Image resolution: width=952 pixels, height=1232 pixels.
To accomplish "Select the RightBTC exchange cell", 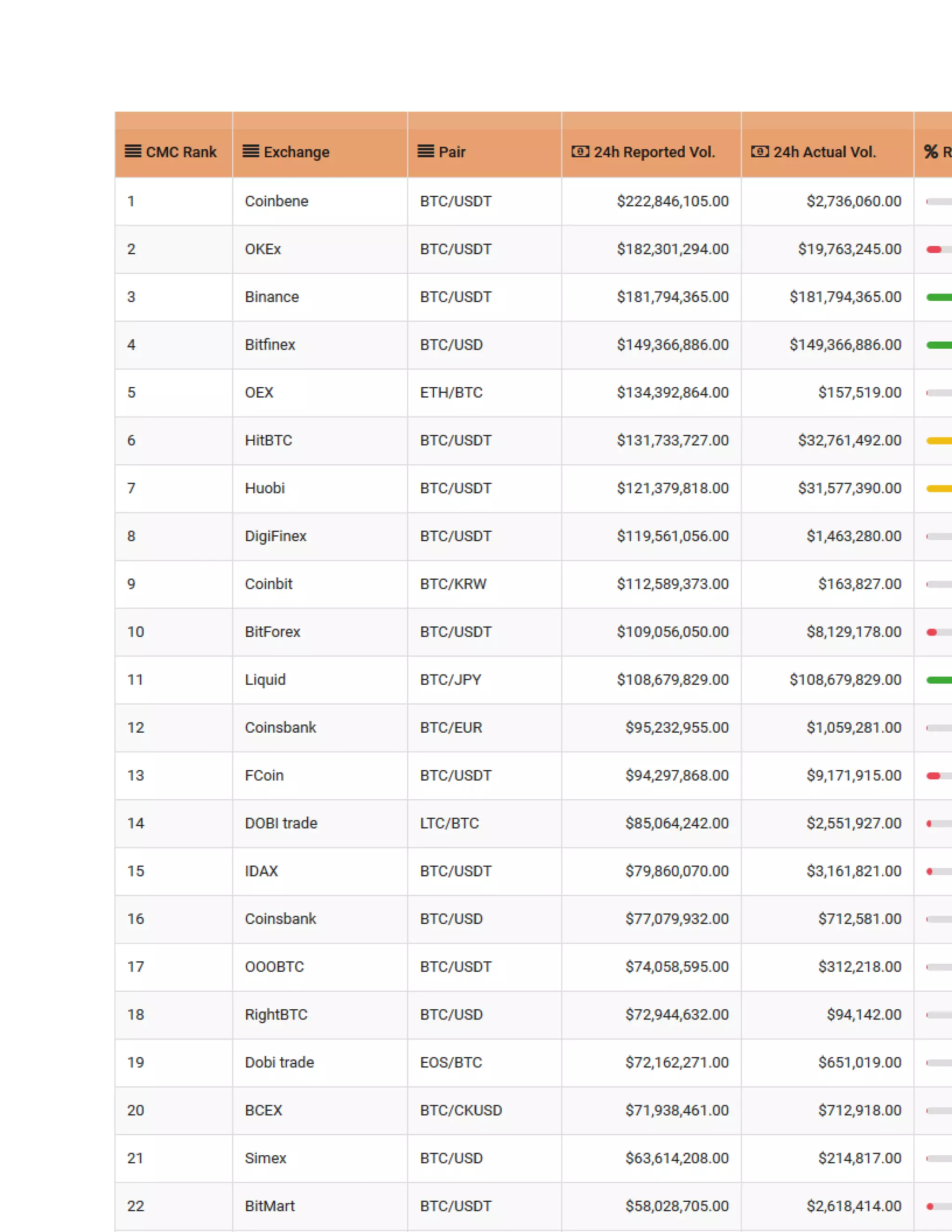I will click(x=320, y=1015).
